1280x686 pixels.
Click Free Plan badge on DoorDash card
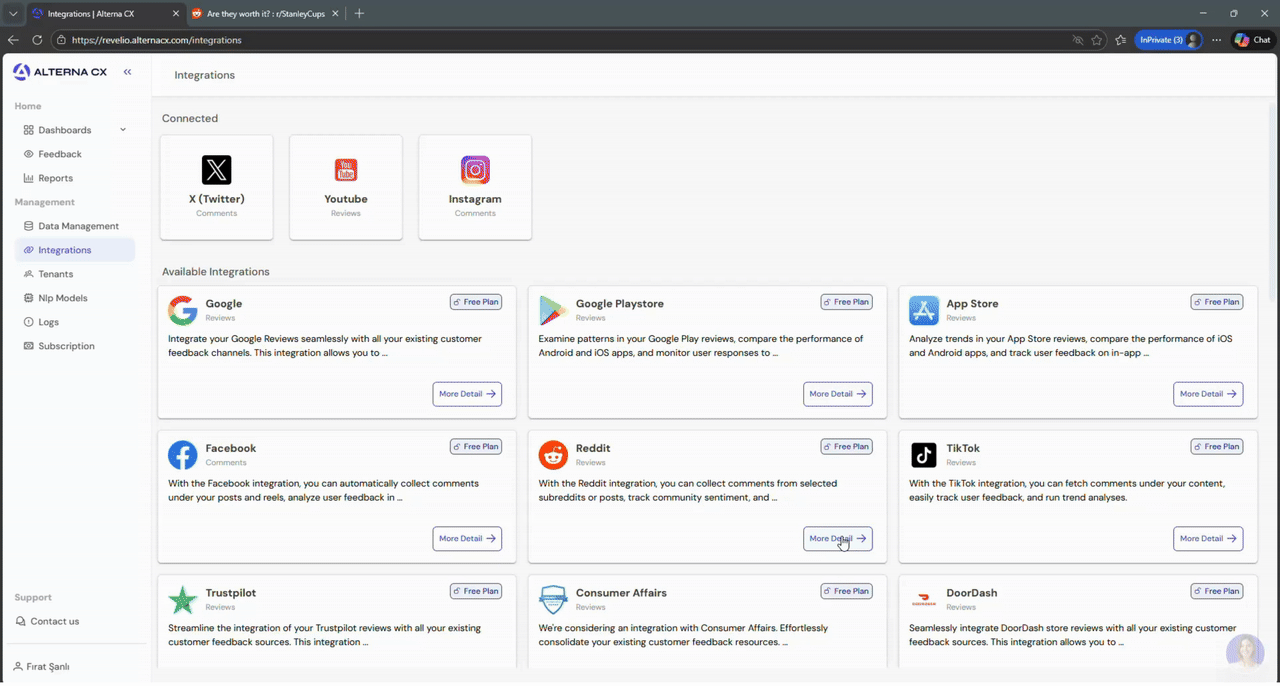(1217, 591)
